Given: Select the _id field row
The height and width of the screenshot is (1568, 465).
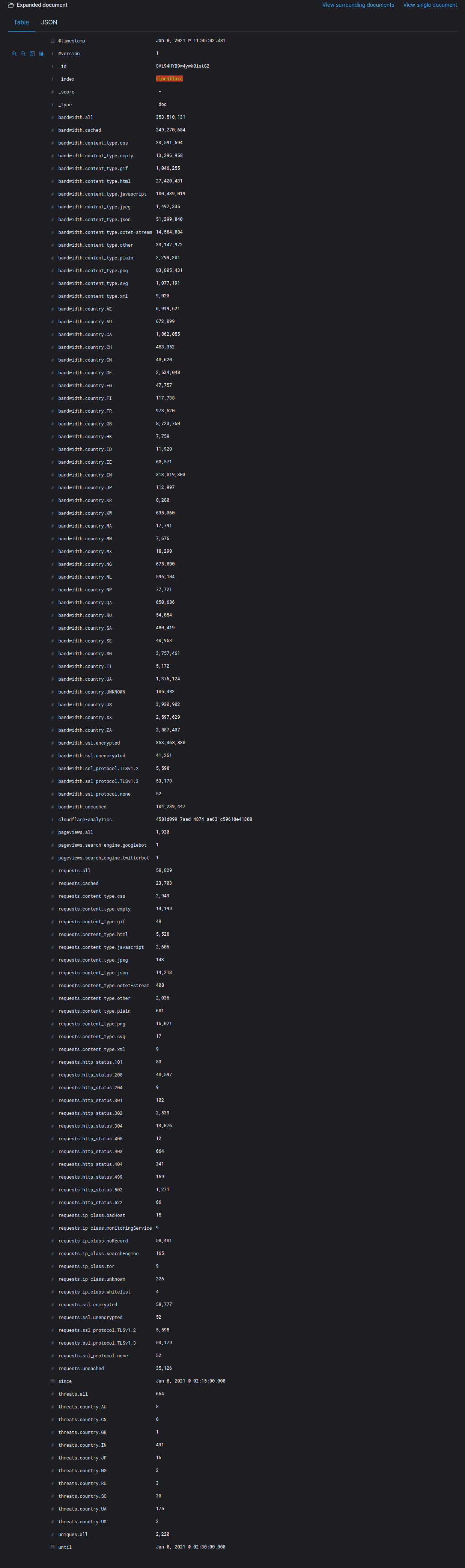Looking at the screenshot, I should pyautogui.click(x=233, y=66).
